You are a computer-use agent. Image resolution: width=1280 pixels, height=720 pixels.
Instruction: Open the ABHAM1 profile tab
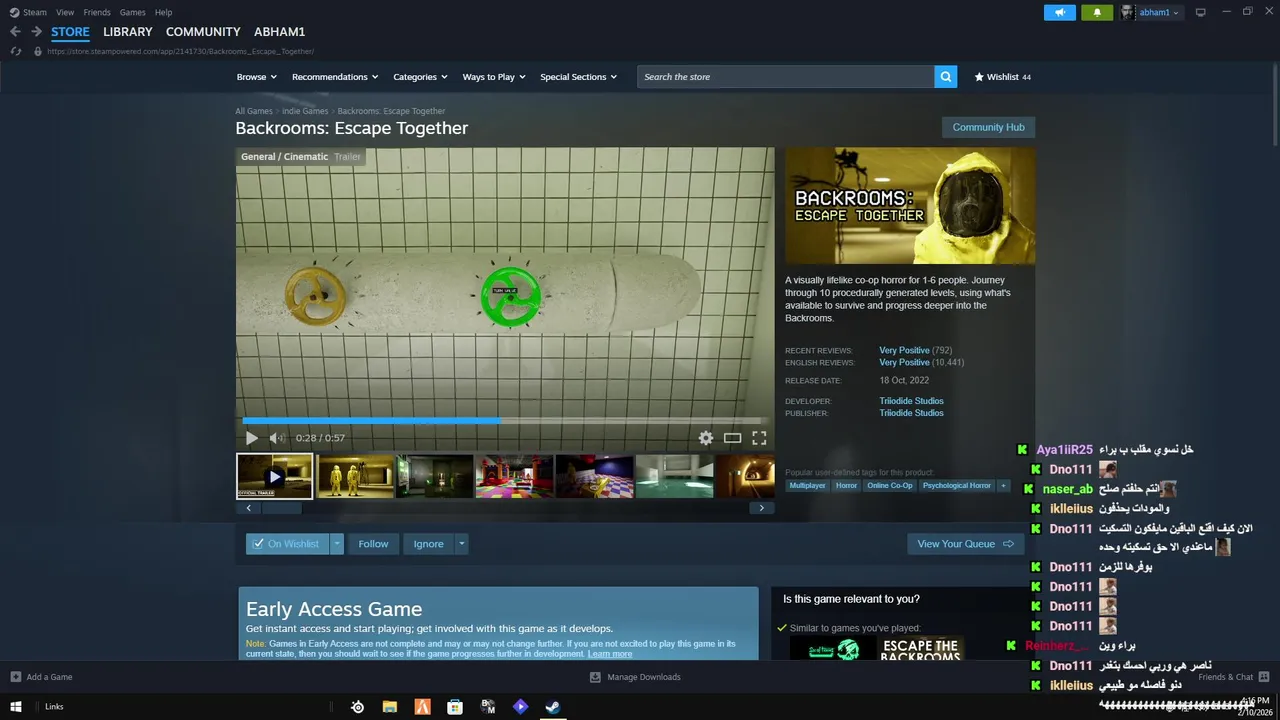click(280, 32)
